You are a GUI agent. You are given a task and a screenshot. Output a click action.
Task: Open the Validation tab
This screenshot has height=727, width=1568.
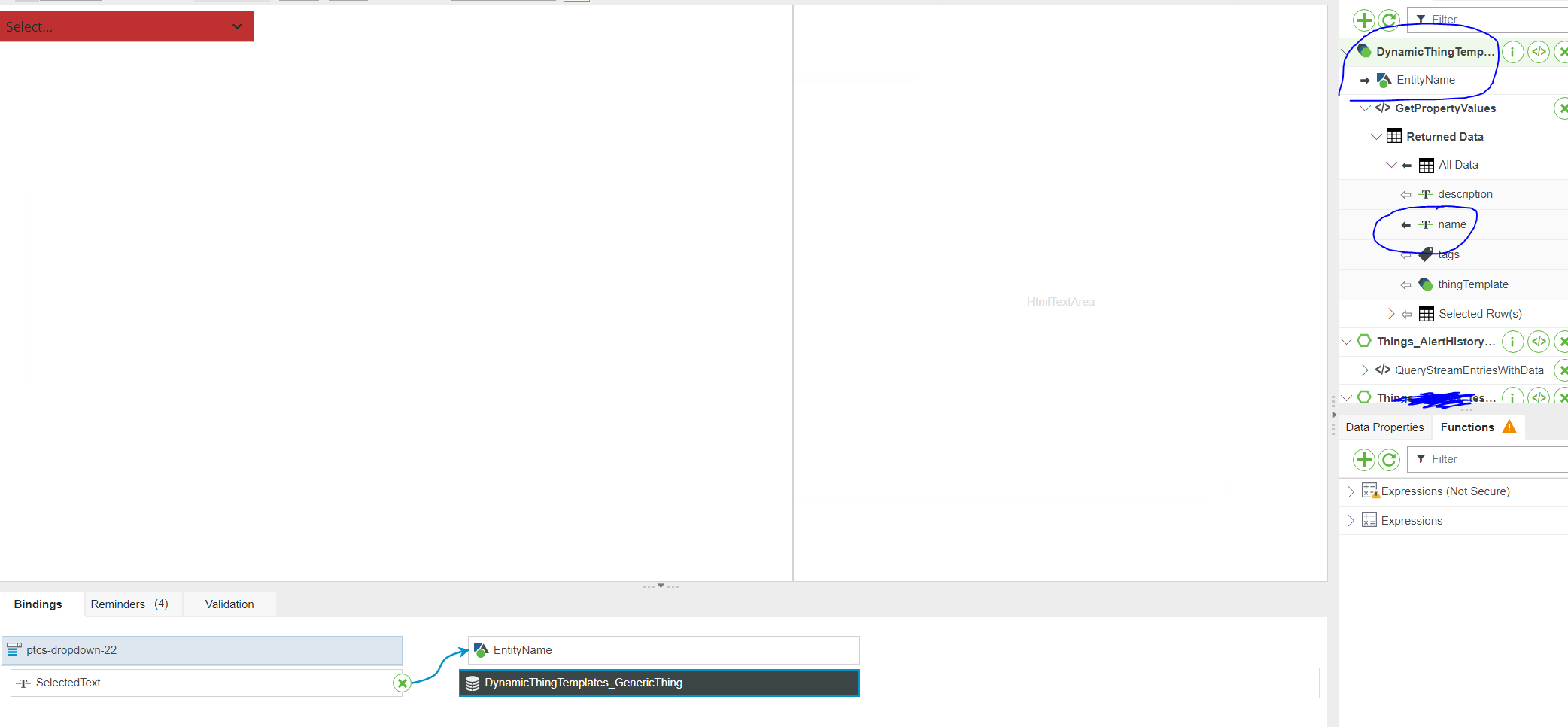tap(229, 604)
